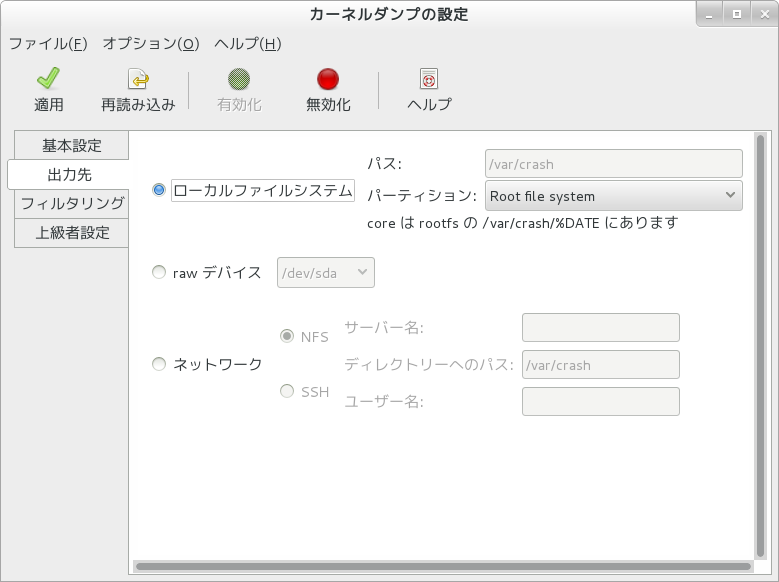Click the red Disable kdump icon
Screen dimensions: 779x582
[x=328, y=79]
